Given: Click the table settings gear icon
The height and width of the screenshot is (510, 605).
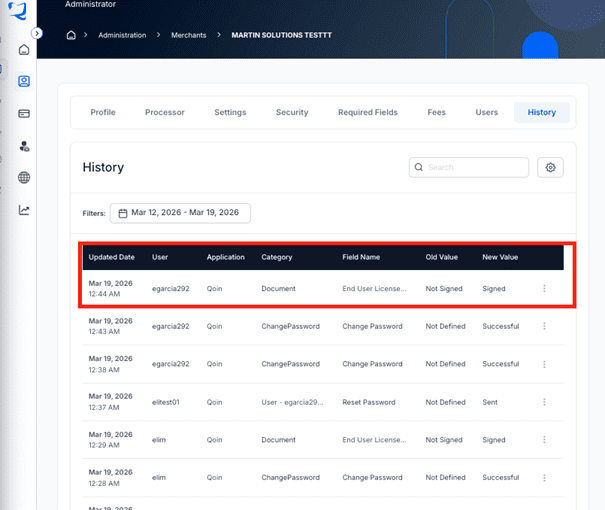Looking at the screenshot, I should point(550,167).
